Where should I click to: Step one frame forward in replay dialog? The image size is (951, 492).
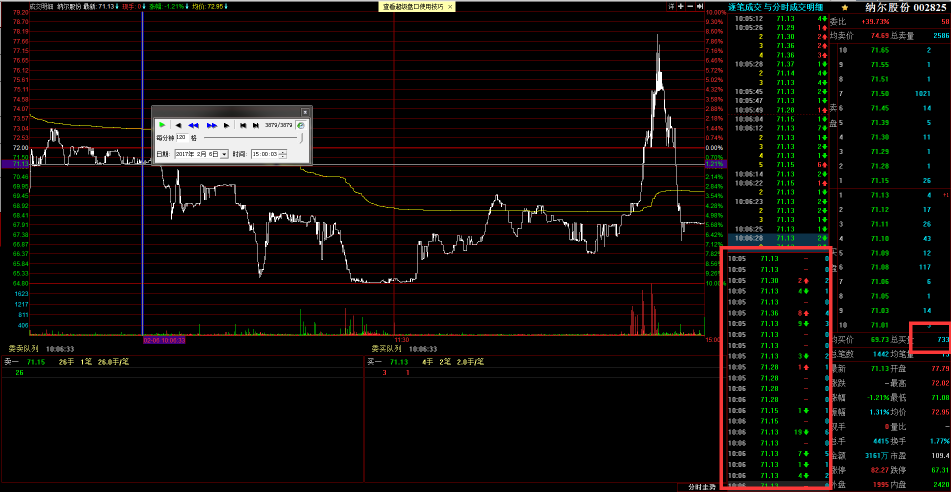pyautogui.click(x=227, y=125)
